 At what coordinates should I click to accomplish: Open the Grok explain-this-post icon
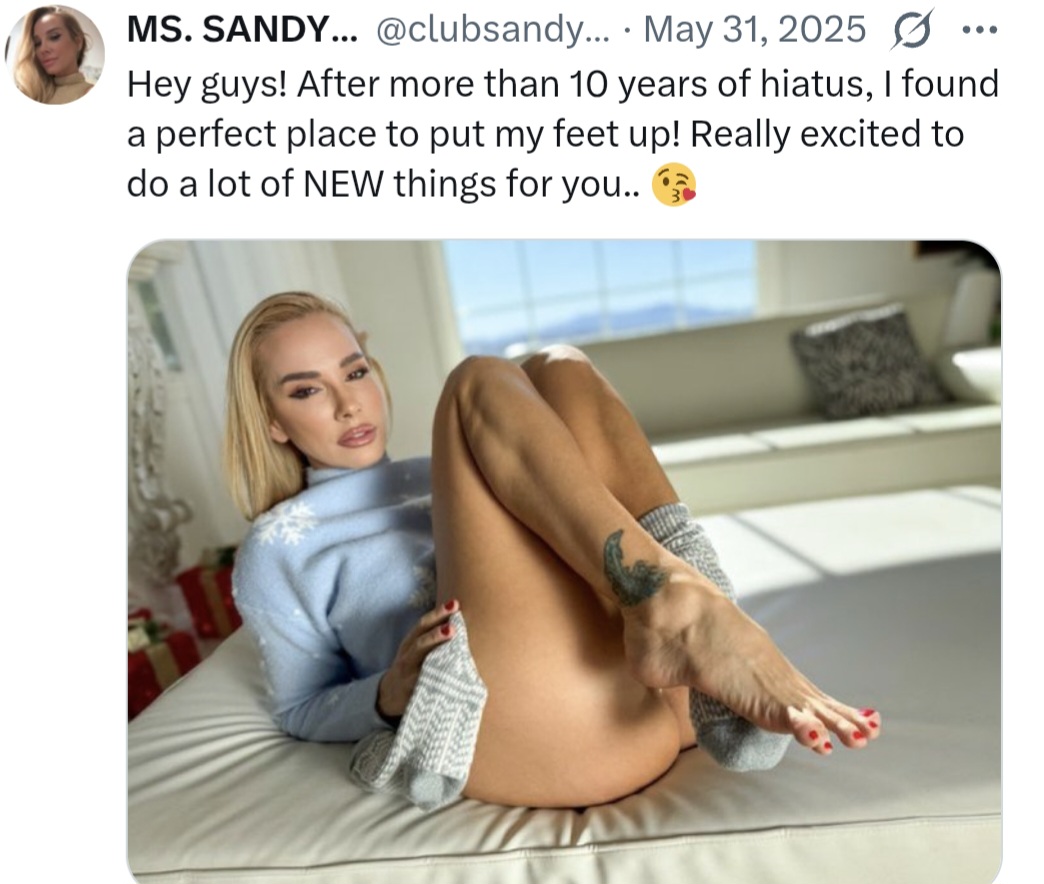coord(911,29)
